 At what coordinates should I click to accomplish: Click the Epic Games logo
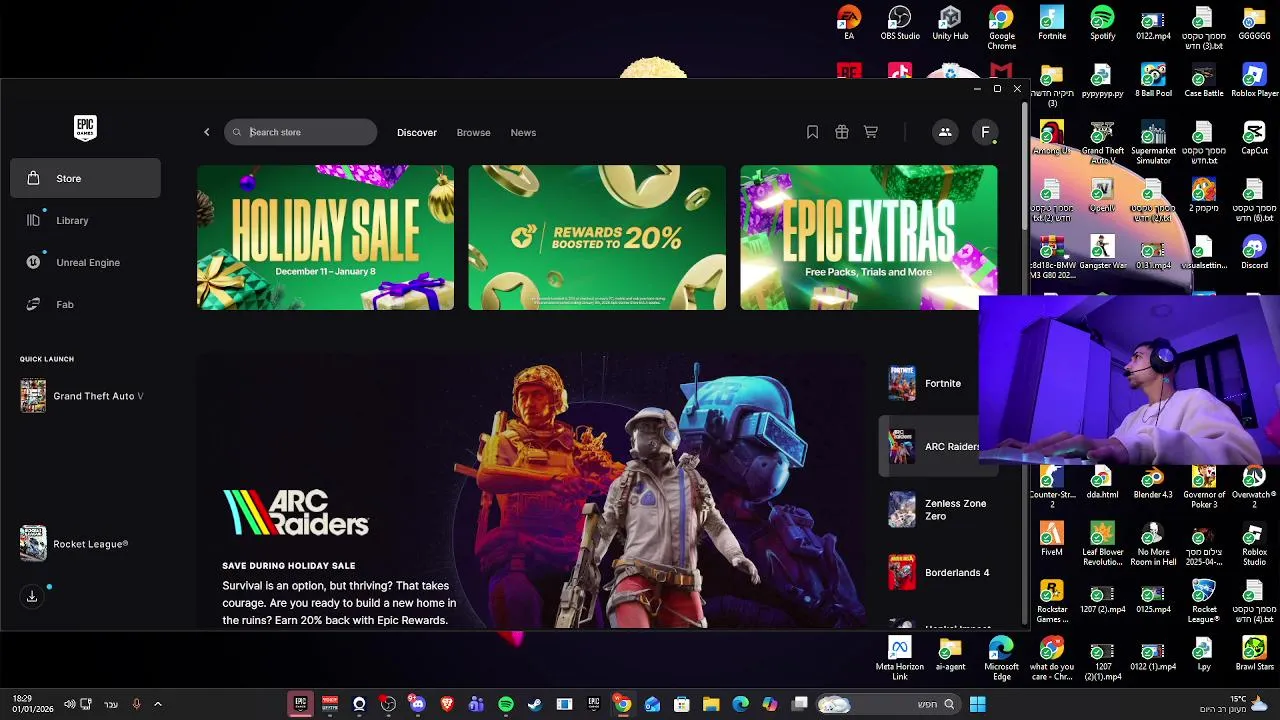coord(85,128)
